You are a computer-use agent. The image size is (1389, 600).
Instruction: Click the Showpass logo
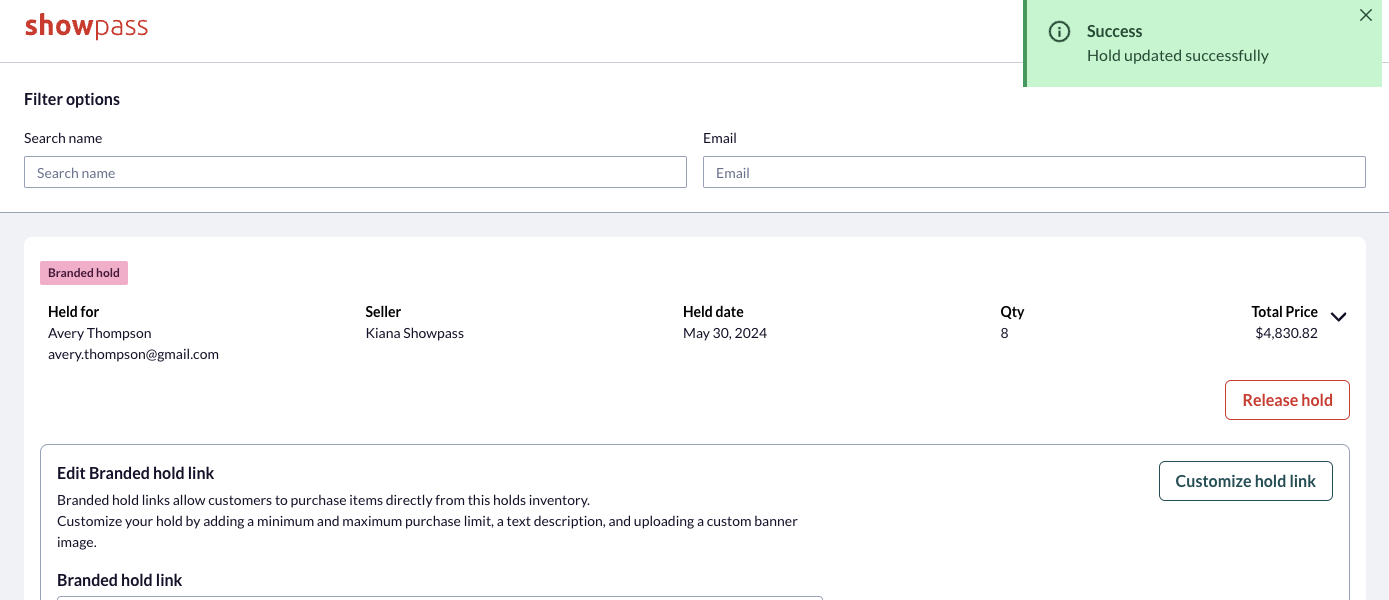point(86,26)
